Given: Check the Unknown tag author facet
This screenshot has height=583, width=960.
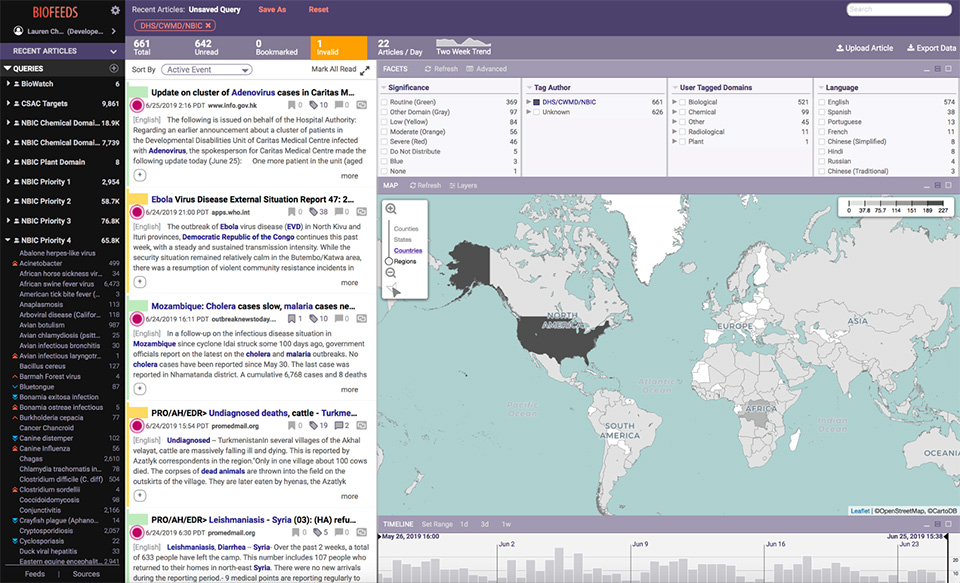Looking at the screenshot, I should click(536, 112).
